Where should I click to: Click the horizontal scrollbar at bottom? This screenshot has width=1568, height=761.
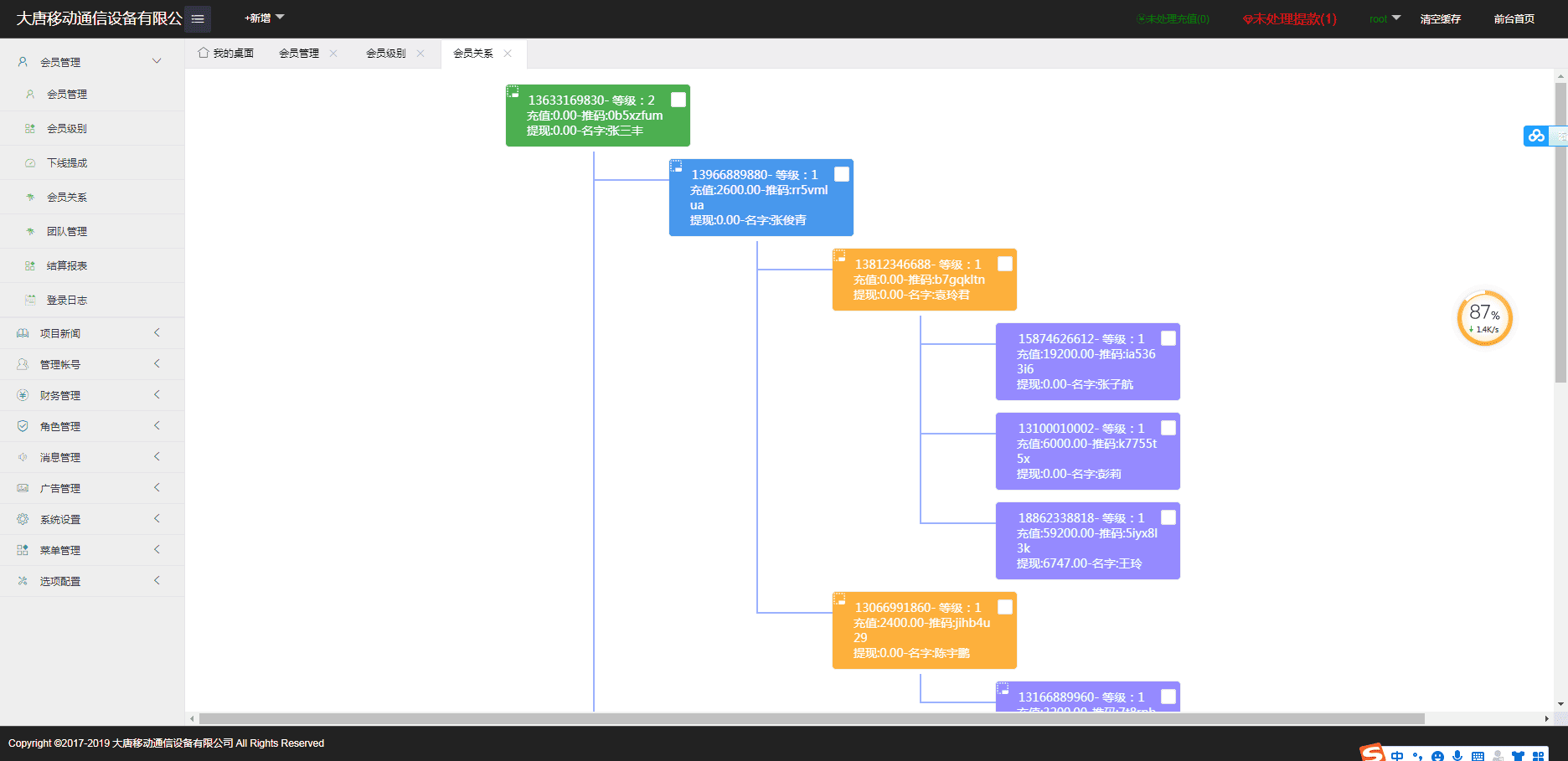[x=811, y=718]
